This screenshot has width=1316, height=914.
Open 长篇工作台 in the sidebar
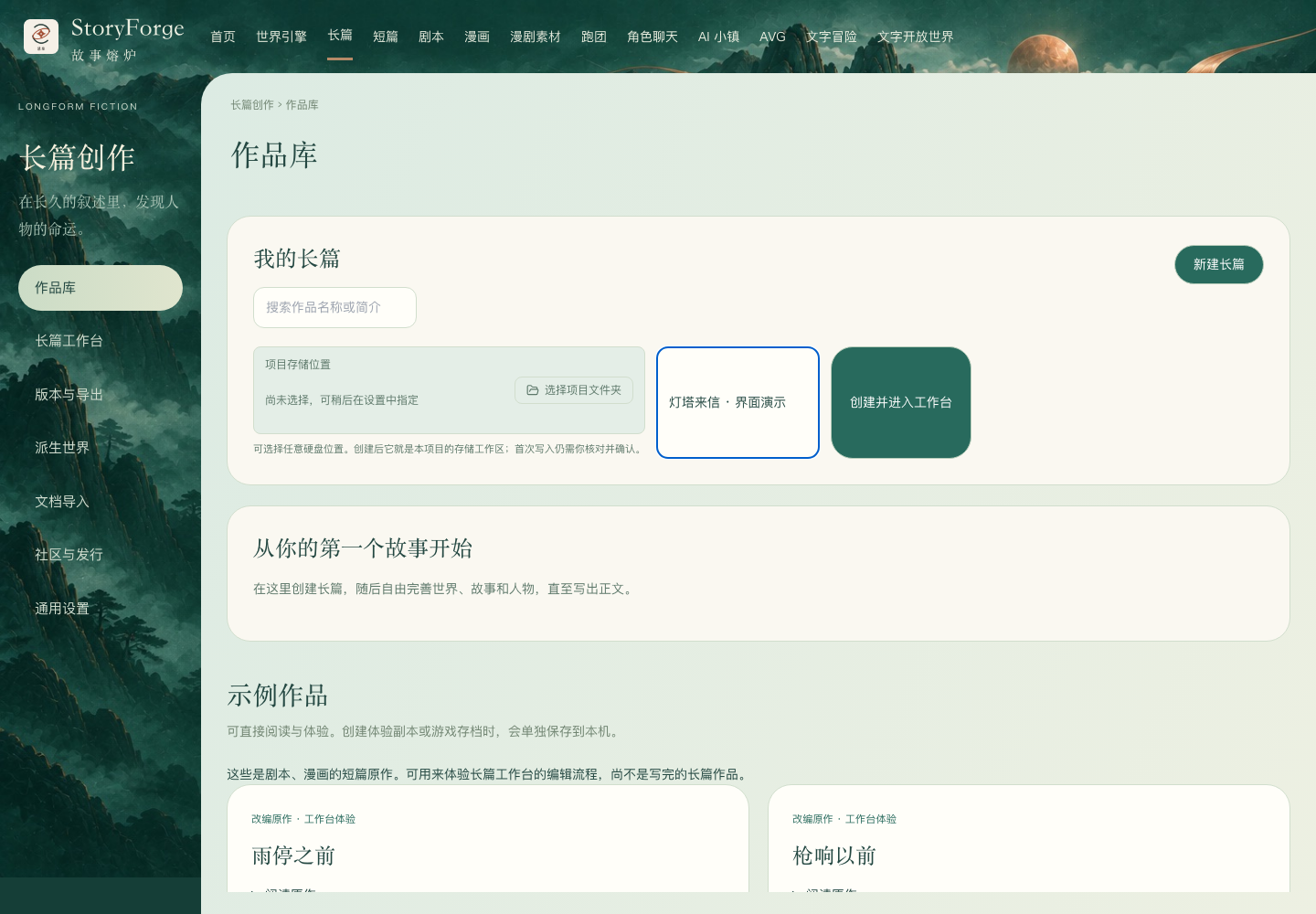[x=101, y=341]
